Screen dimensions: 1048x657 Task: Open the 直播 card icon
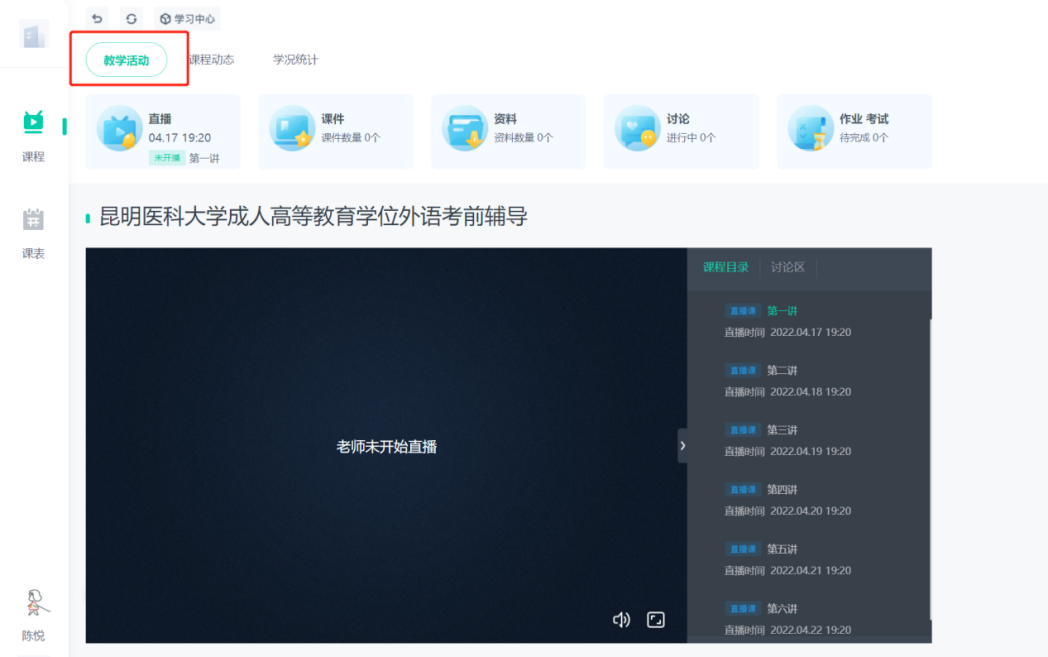120,128
